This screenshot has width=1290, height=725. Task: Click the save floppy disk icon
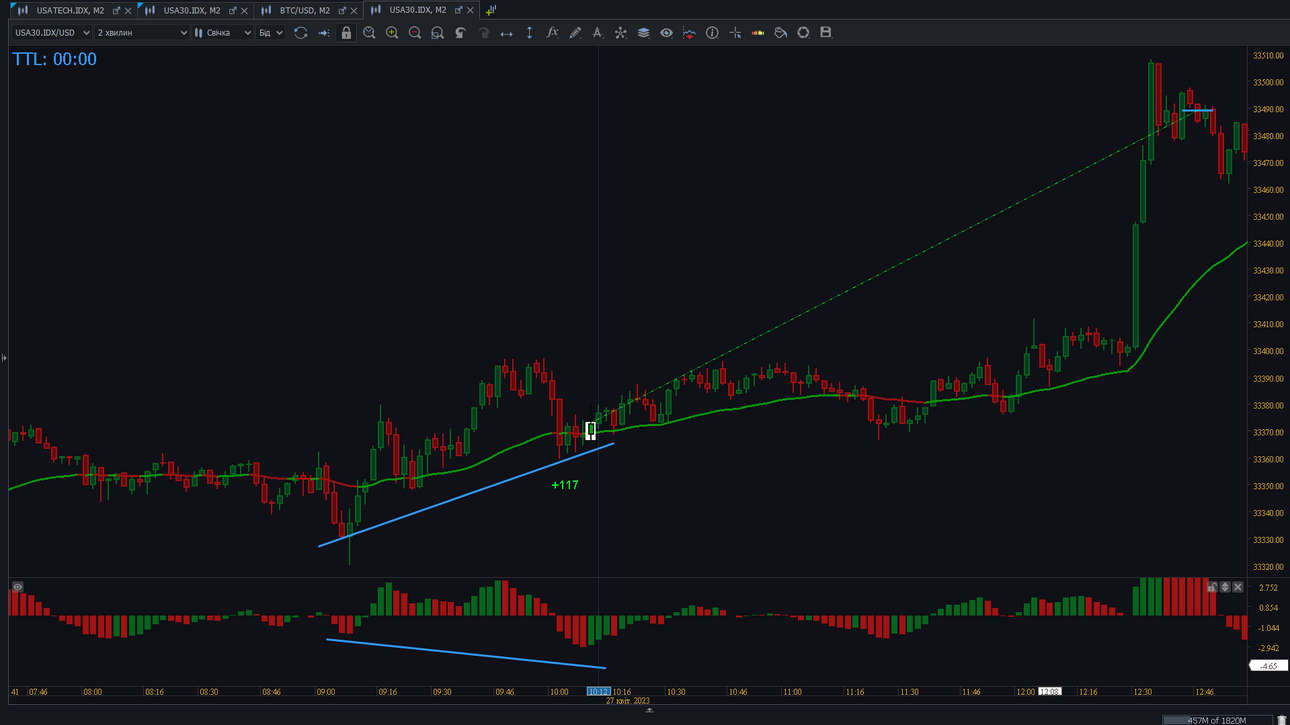pos(826,33)
